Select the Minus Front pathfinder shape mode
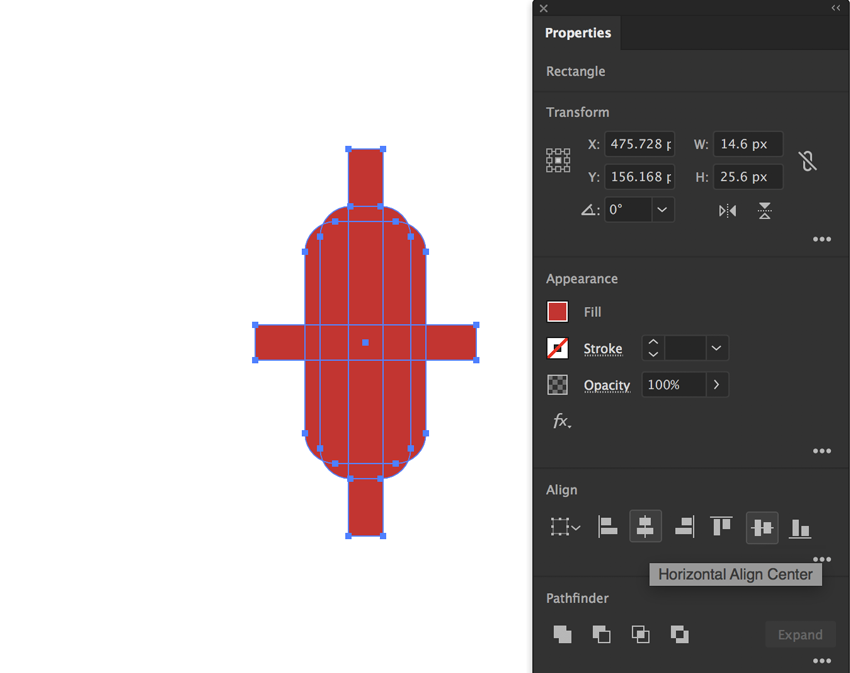The height and width of the screenshot is (673, 850). (x=601, y=634)
